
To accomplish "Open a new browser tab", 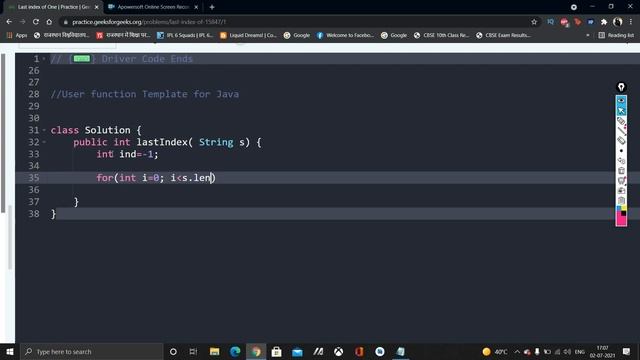I will click(x=212, y=7).
